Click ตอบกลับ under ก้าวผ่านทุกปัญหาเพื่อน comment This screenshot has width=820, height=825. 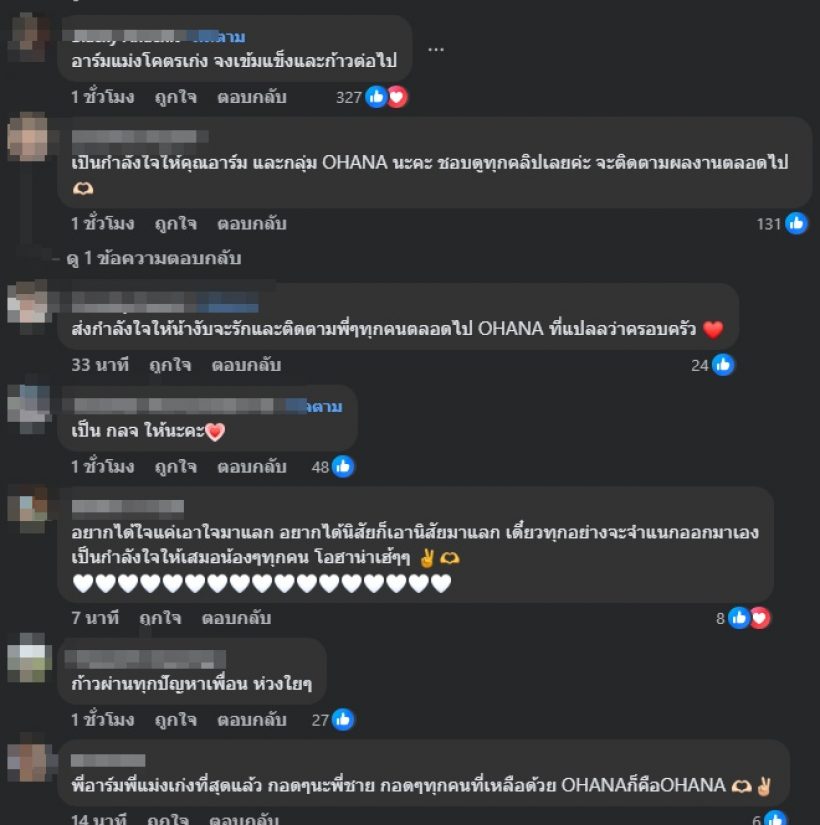252,720
